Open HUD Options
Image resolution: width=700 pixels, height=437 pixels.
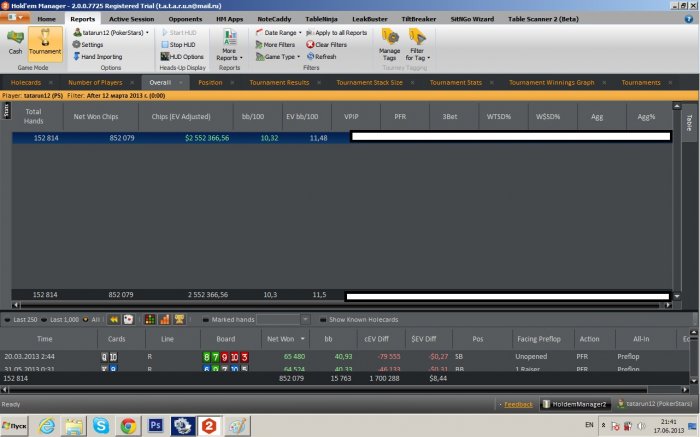[182, 57]
